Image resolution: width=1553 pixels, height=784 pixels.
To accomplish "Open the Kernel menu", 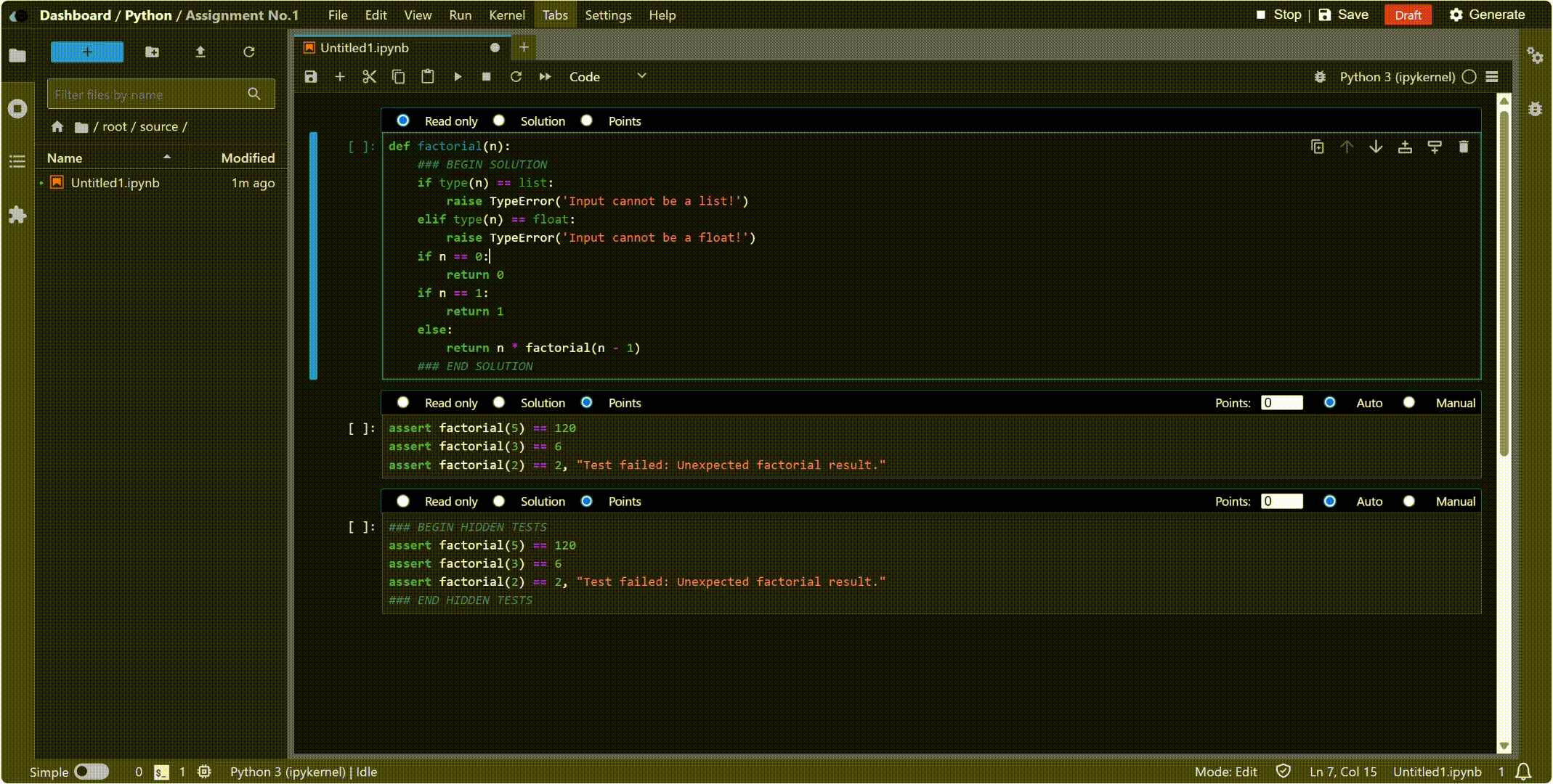I will click(507, 15).
